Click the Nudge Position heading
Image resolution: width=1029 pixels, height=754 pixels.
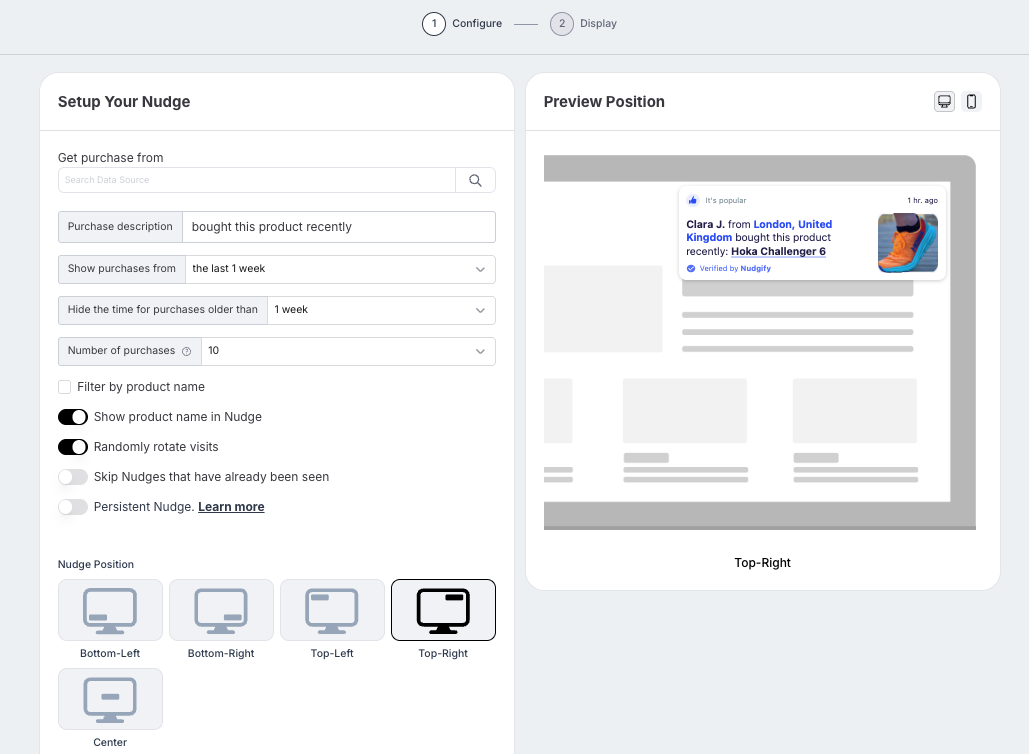pos(96,564)
